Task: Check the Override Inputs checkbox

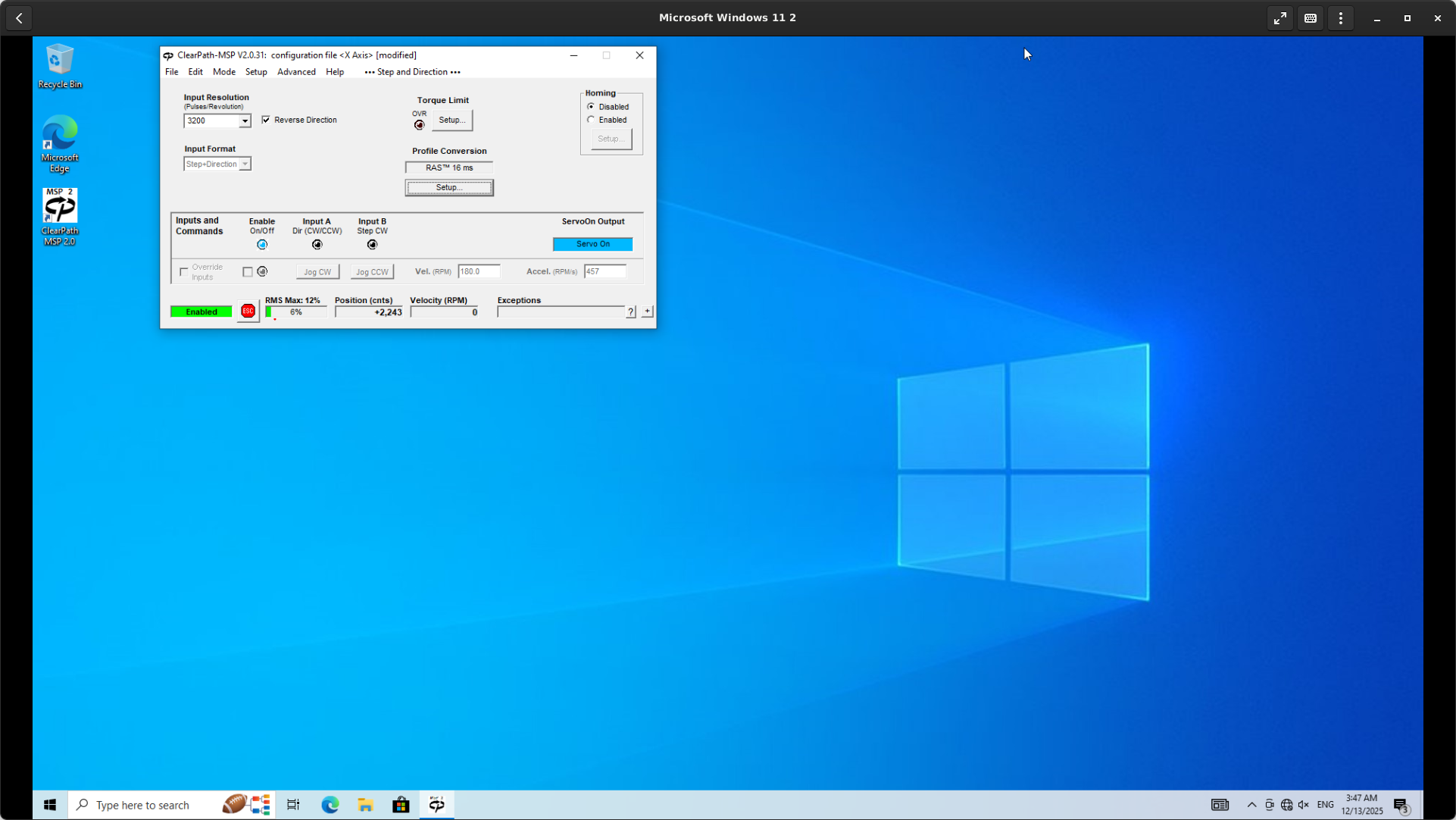Action: pyautogui.click(x=184, y=272)
